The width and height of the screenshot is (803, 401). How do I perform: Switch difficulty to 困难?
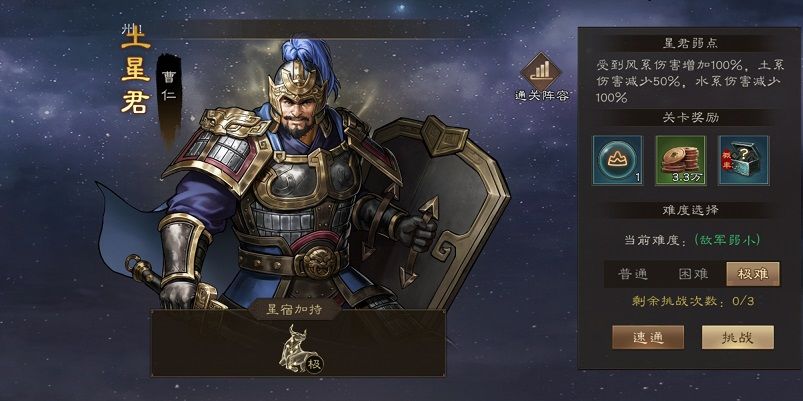pos(693,274)
